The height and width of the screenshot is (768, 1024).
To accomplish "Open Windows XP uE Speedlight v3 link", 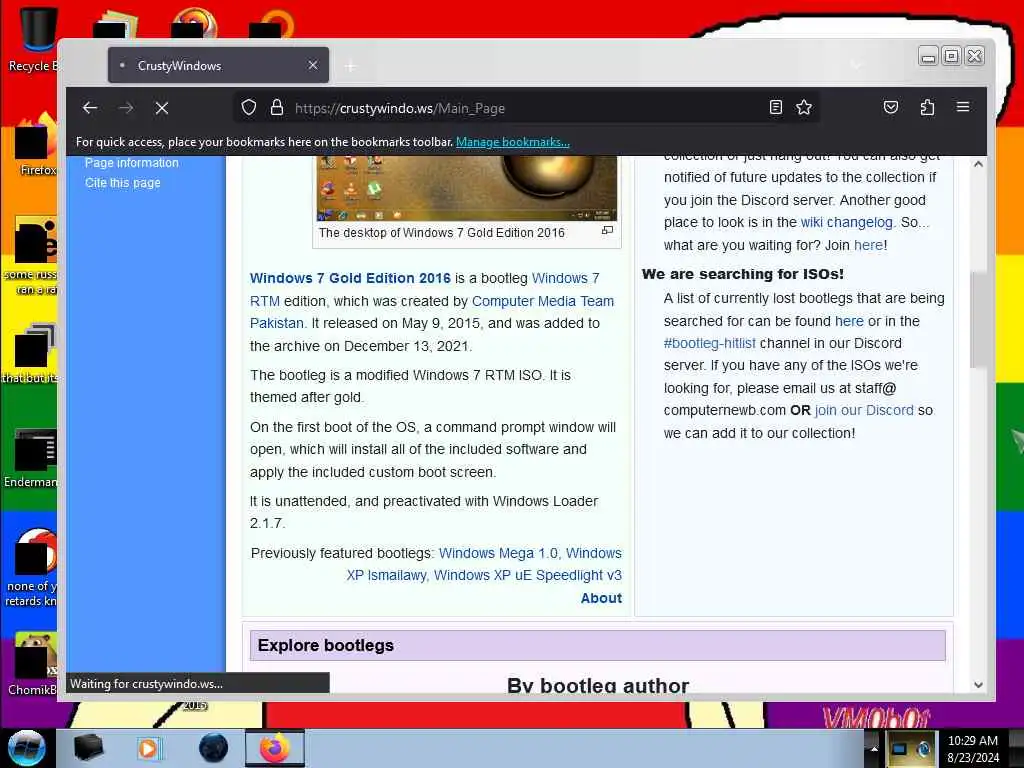I will (528, 575).
